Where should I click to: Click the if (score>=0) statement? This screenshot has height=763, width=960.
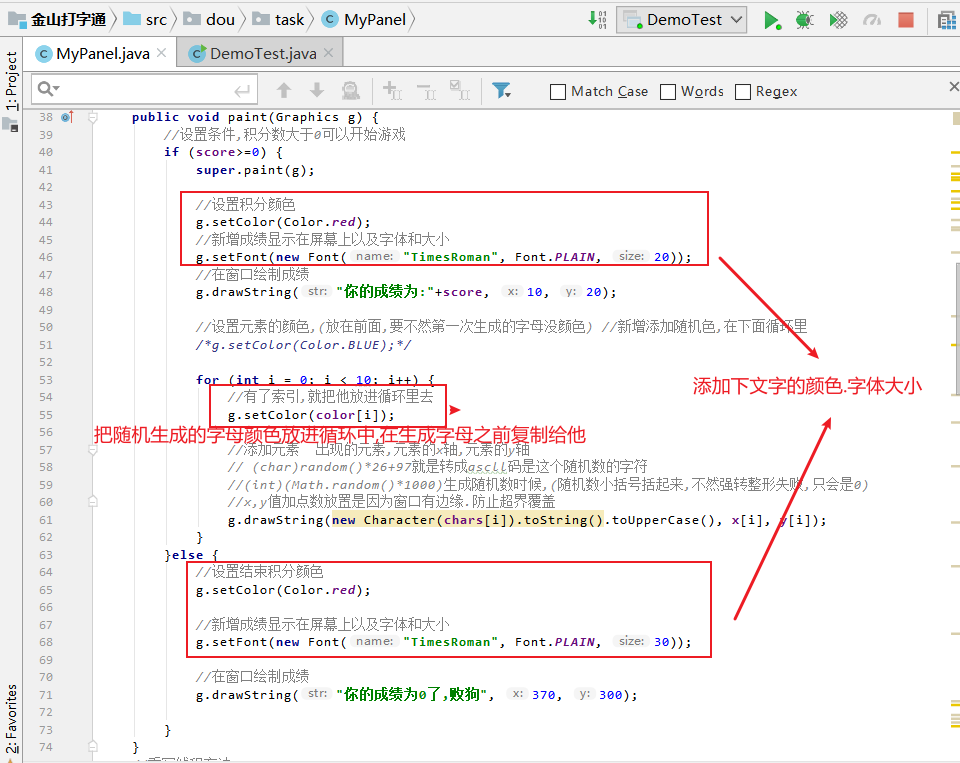(223, 152)
